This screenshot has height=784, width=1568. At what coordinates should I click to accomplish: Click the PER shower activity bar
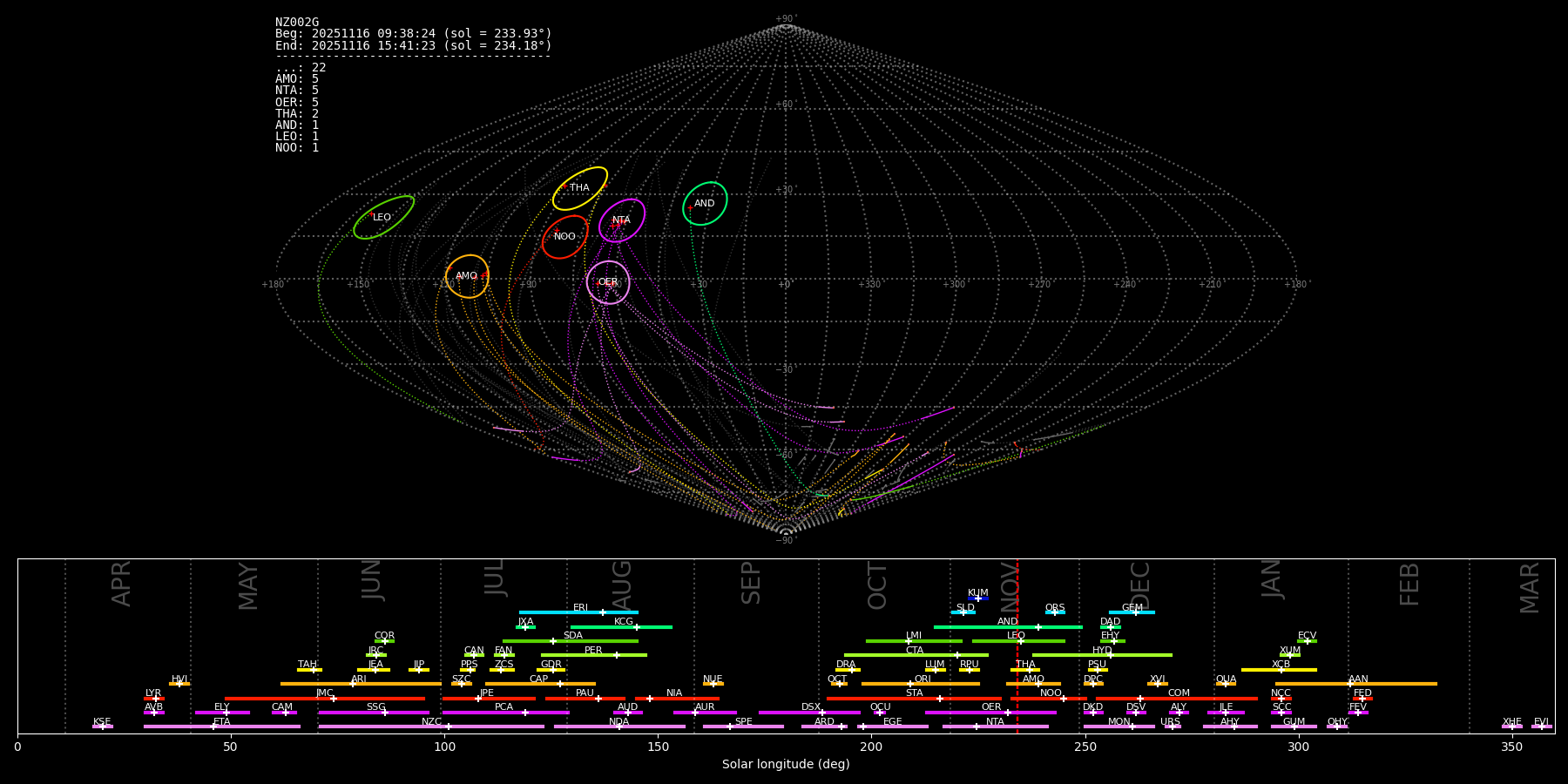point(593,655)
